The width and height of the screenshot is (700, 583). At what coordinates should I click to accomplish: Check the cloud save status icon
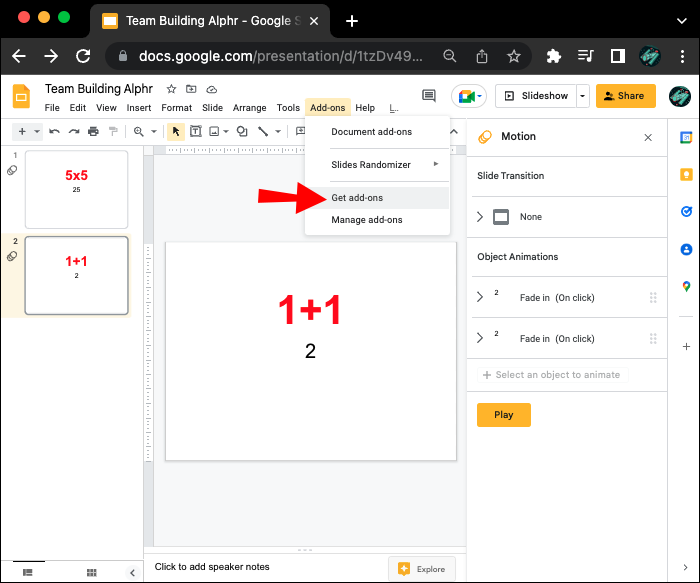[211, 89]
